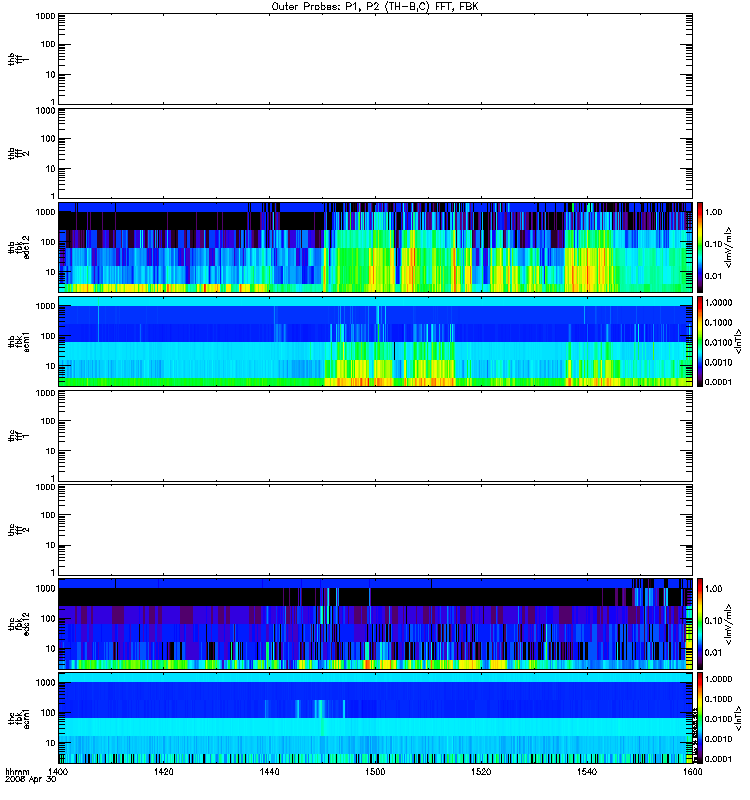Viewport: 750px width, 800px height.
Task: Click the 'thc fbk scm1' y-axis label
Action: pyautogui.click(x=19, y=718)
